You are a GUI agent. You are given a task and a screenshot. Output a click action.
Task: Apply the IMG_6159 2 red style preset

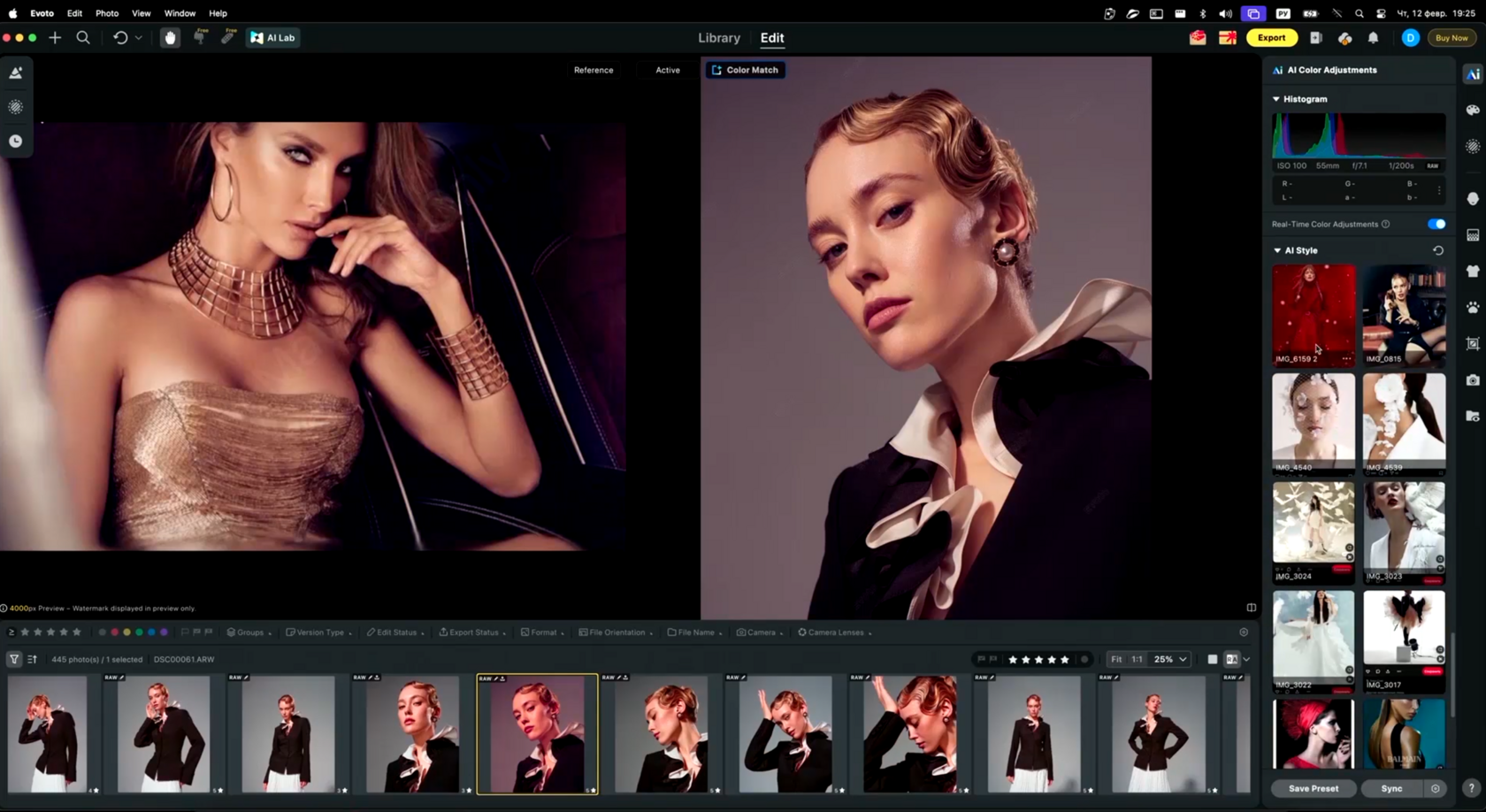click(x=1314, y=315)
